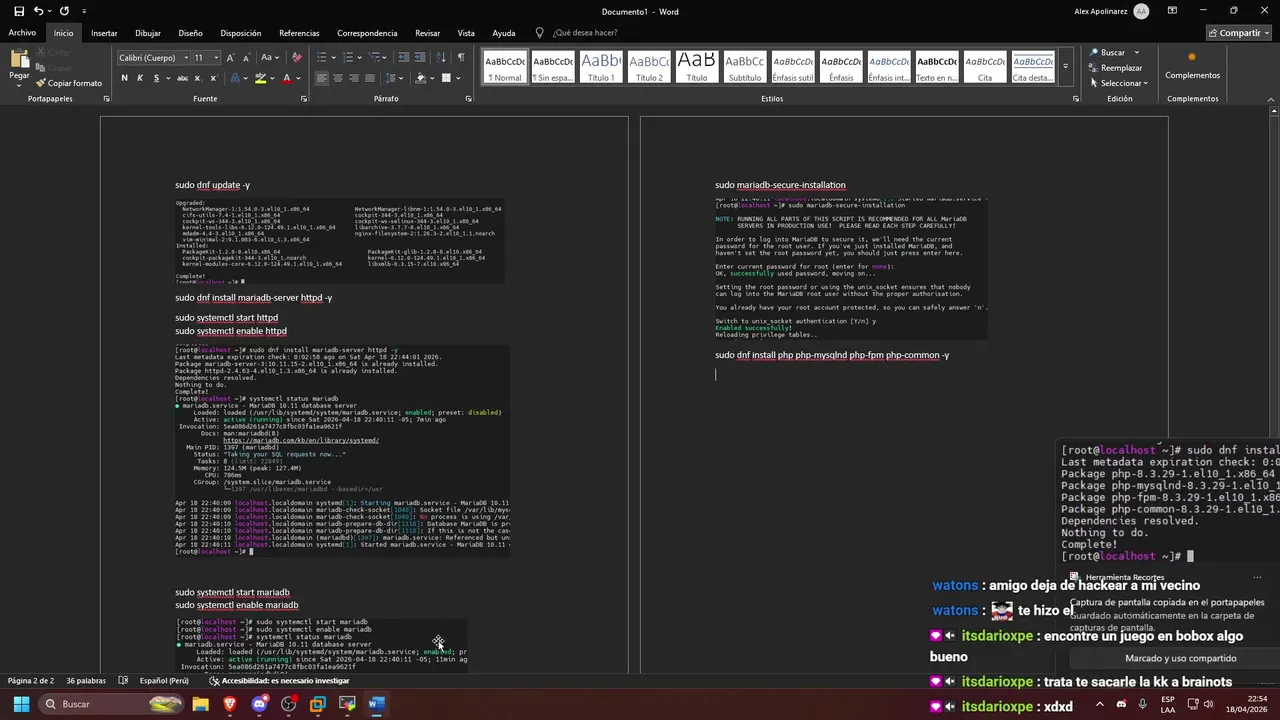Viewport: 1280px width, 720px height.
Task: Open File Explorer from the taskbar
Action: [x=201, y=704]
